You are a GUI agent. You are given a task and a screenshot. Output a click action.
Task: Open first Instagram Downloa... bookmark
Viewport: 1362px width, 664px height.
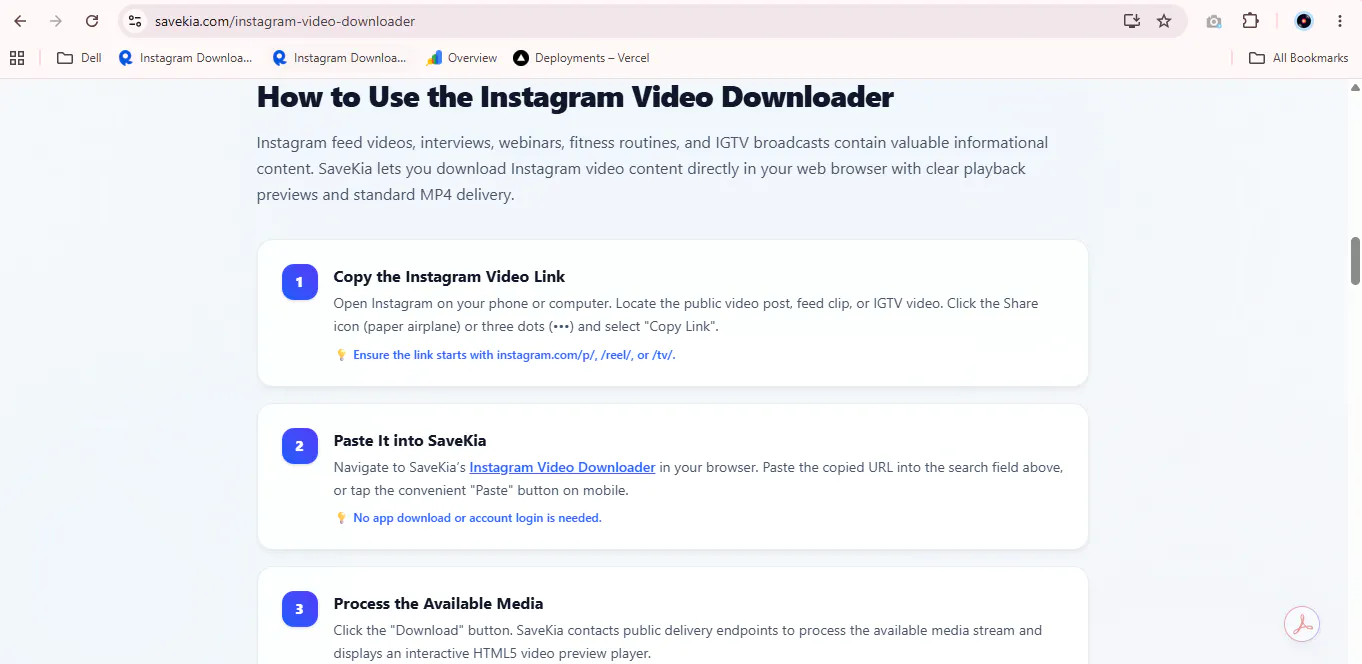(x=185, y=58)
